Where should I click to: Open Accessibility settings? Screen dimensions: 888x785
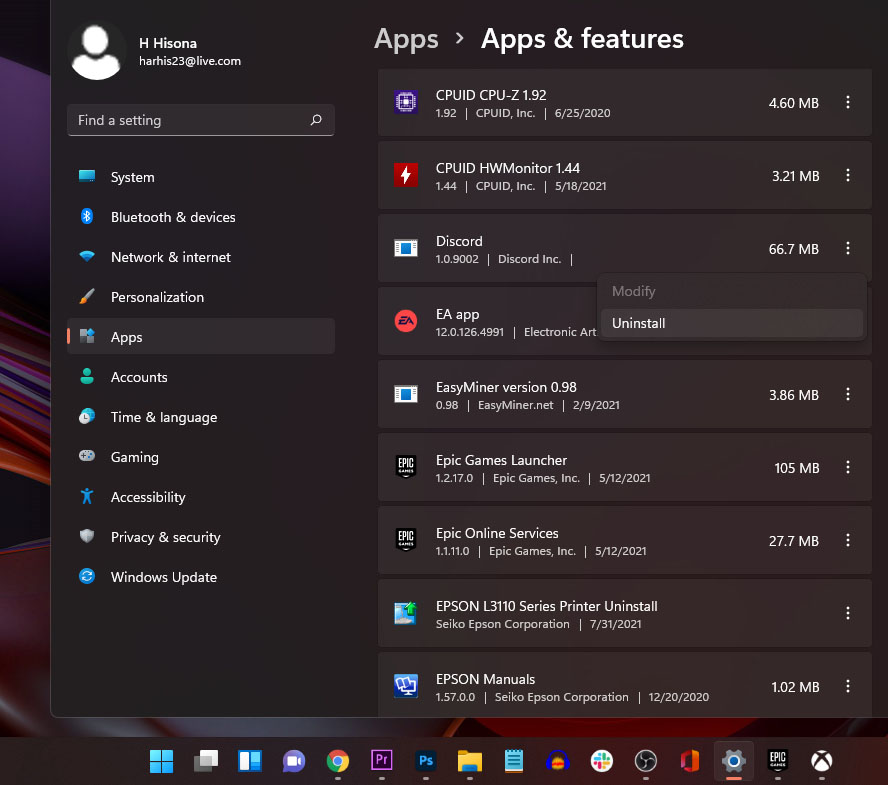pyautogui.click(x=200, y=497)
